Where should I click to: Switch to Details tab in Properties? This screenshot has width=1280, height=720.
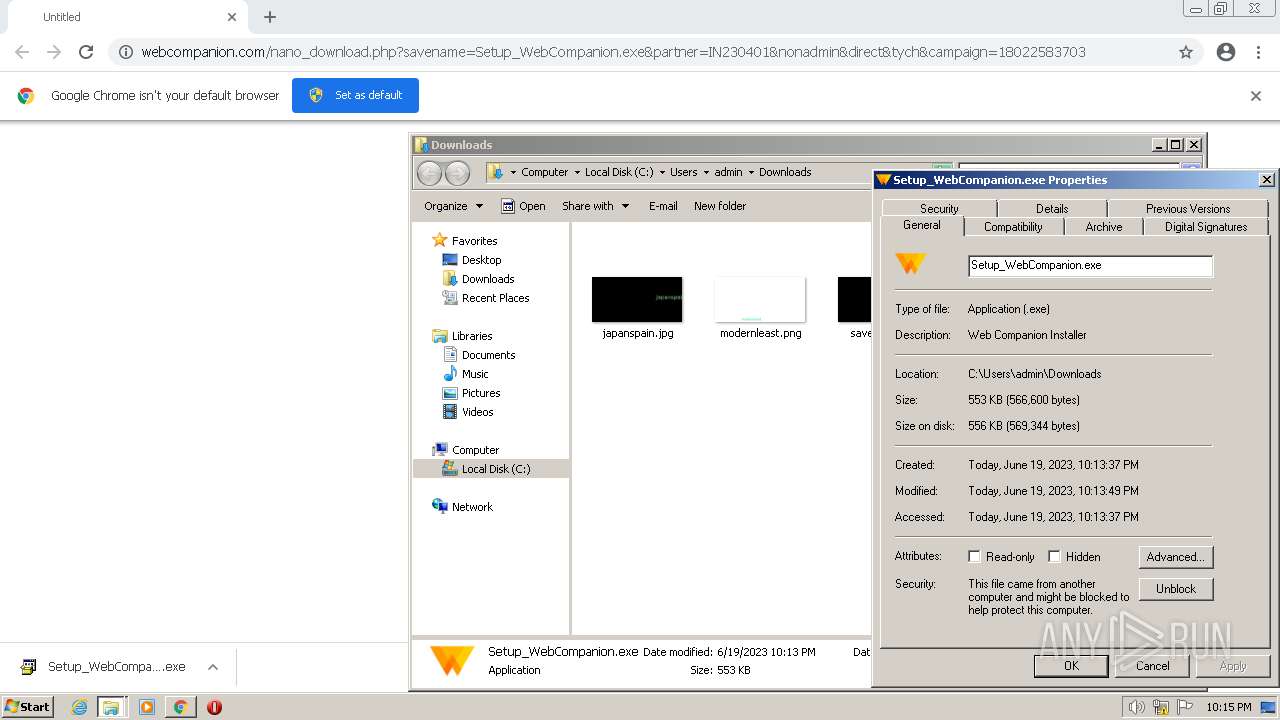(x=1052, y=208)
